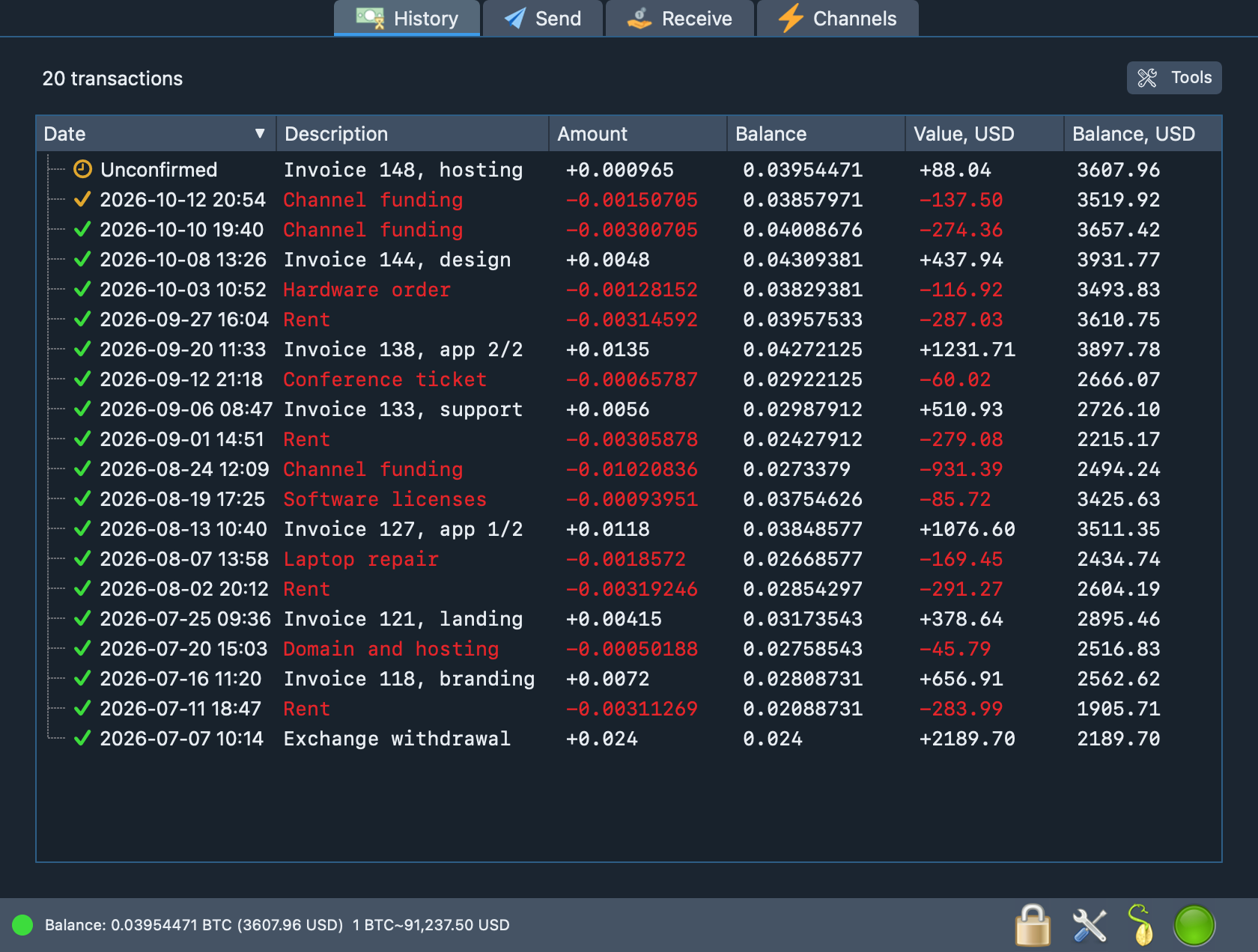Click checkmark icon for 2026-09-06 08:47 transaction
Screen dimensions: 1258x952
click(82, 409)
